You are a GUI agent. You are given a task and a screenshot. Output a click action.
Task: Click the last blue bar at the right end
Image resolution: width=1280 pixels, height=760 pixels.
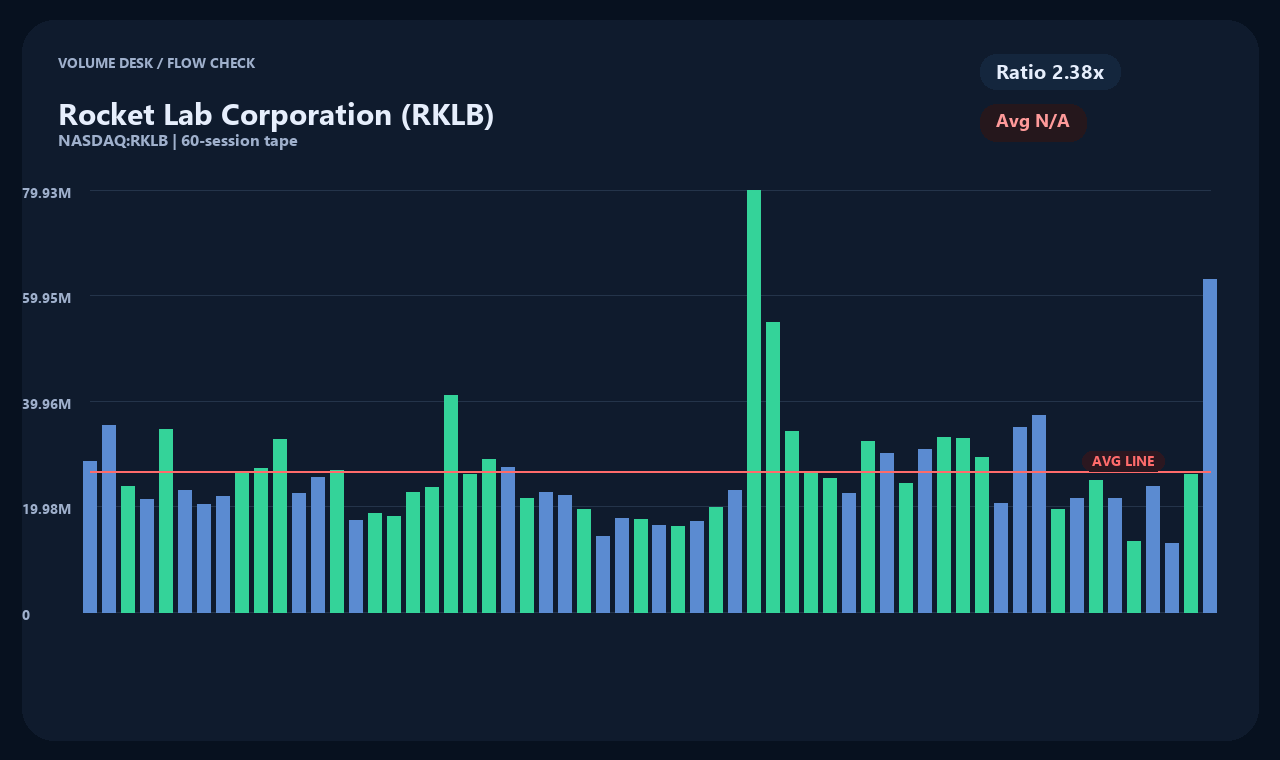coord(1210,446)
